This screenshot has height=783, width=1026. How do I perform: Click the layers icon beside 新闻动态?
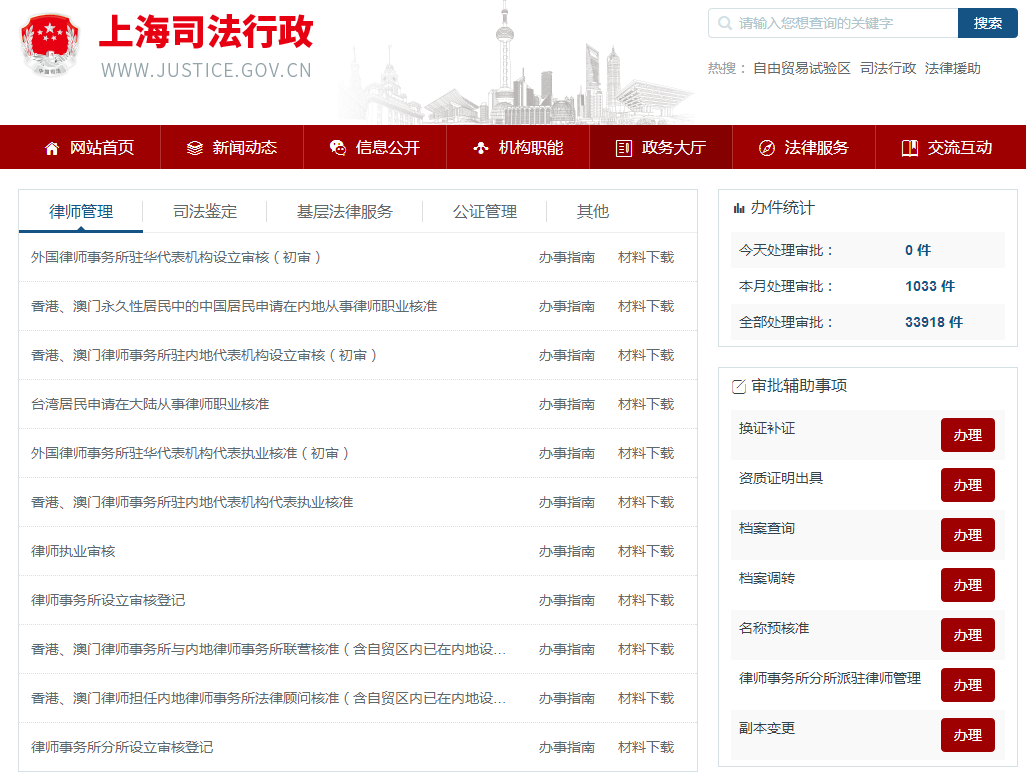point(195,148)
